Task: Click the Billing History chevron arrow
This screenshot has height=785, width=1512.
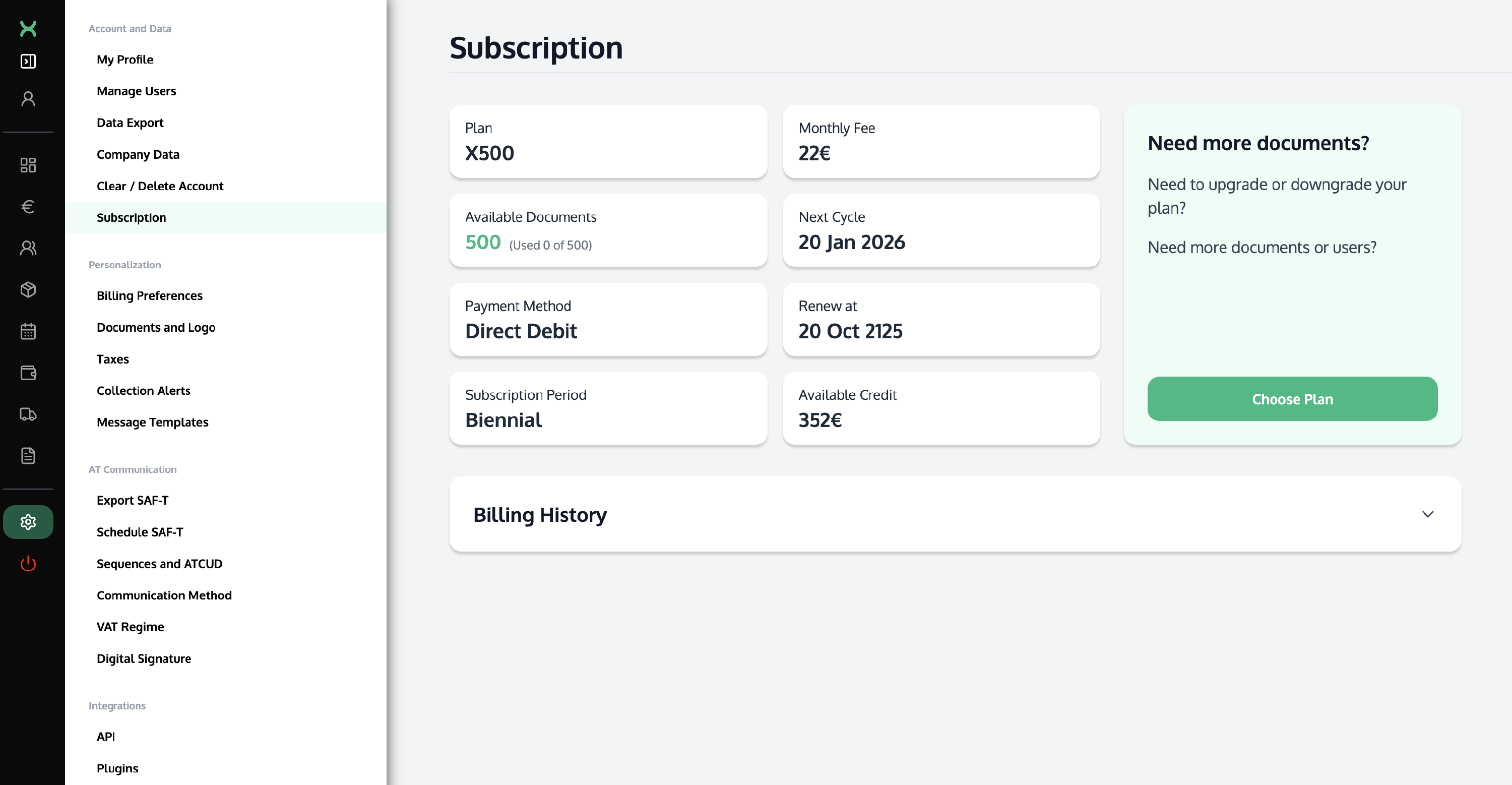Action: [1427, 514]
